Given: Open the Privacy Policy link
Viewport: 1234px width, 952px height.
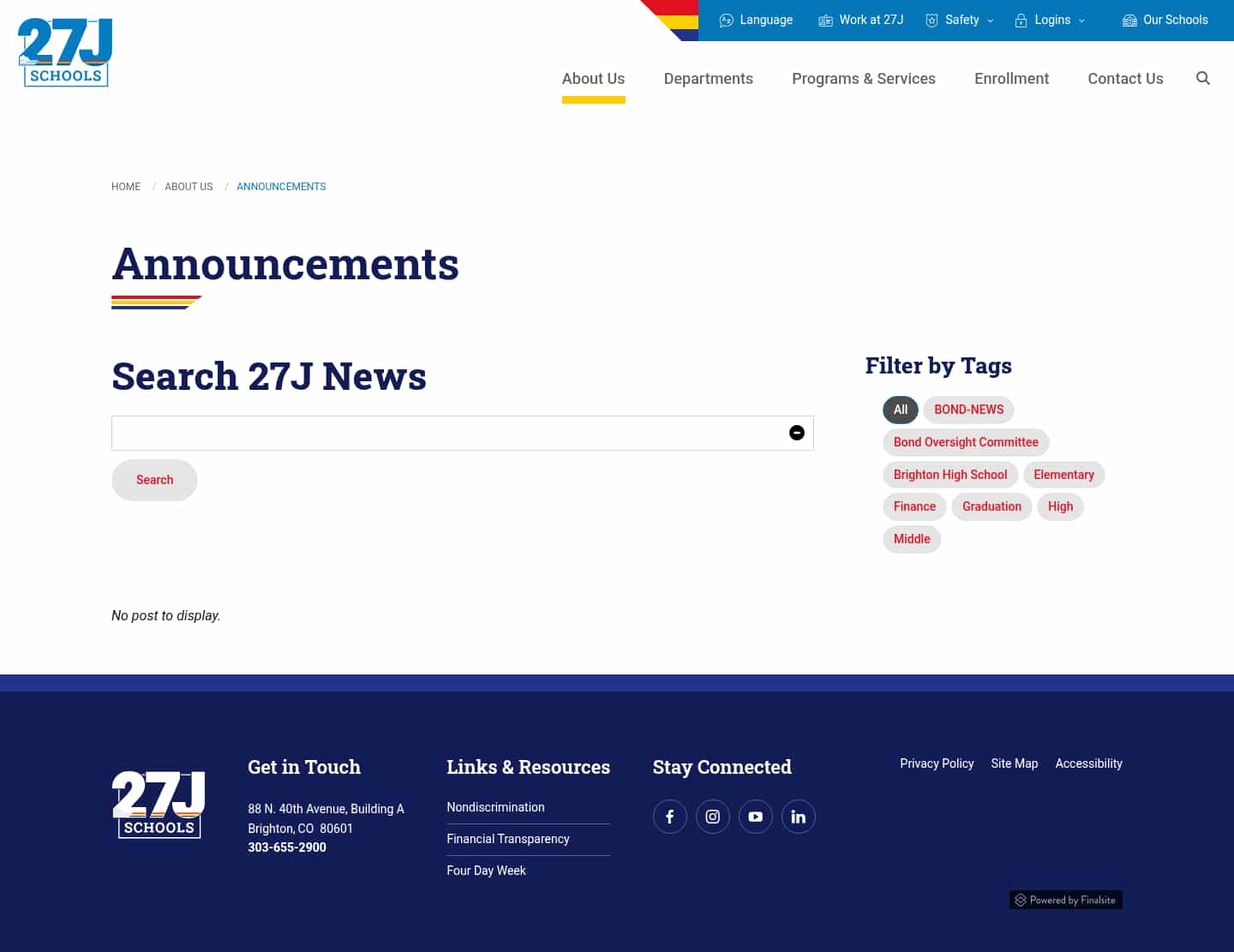Looking at the screenshot, I should 937,763.
